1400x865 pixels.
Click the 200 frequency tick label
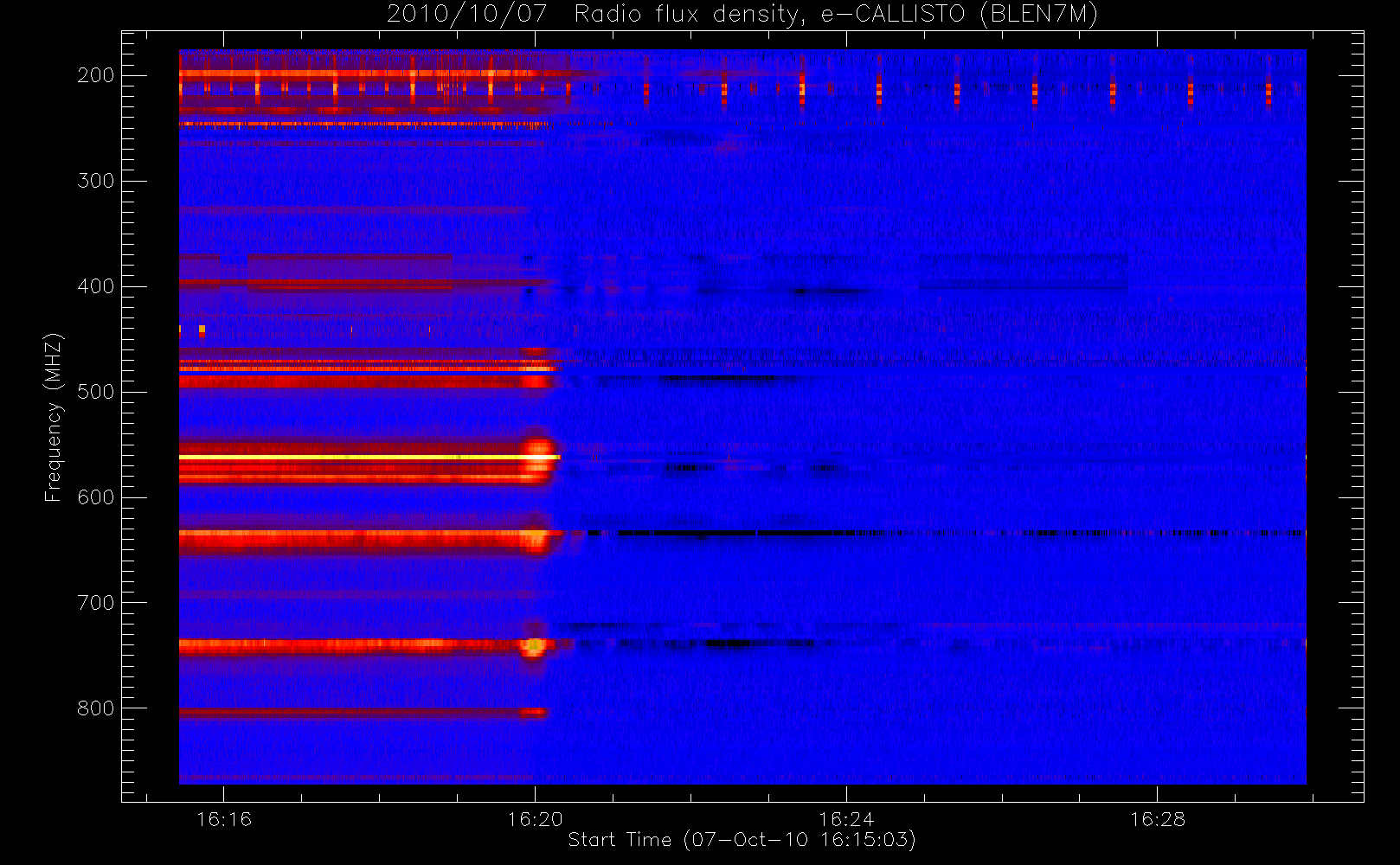point(95,75)
